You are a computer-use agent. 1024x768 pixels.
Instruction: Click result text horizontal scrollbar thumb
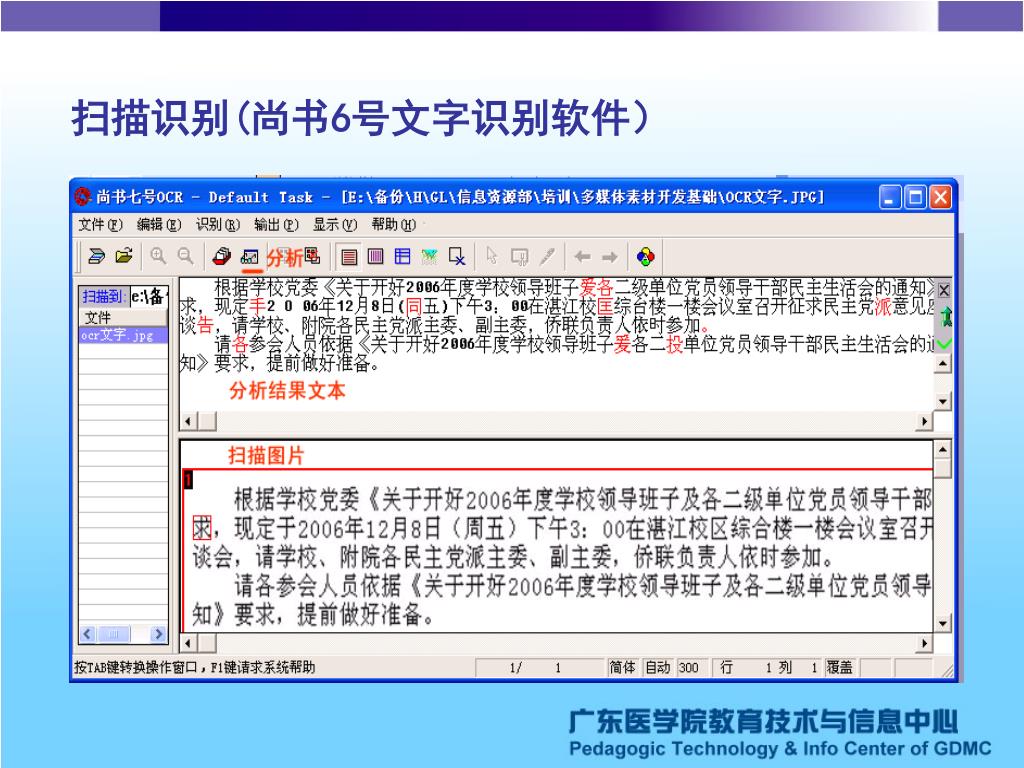pos(207,421)
